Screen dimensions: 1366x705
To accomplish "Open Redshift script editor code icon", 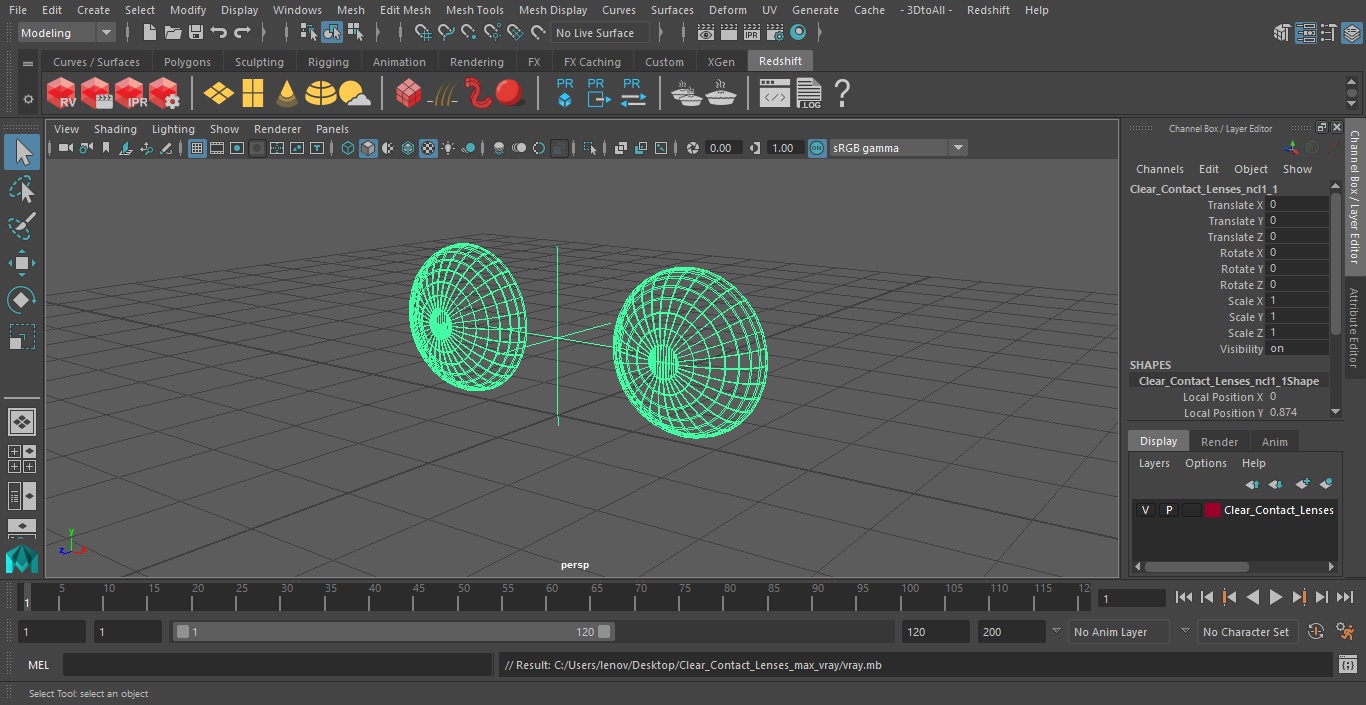I will pyautogui.click(x=775, y=94).
